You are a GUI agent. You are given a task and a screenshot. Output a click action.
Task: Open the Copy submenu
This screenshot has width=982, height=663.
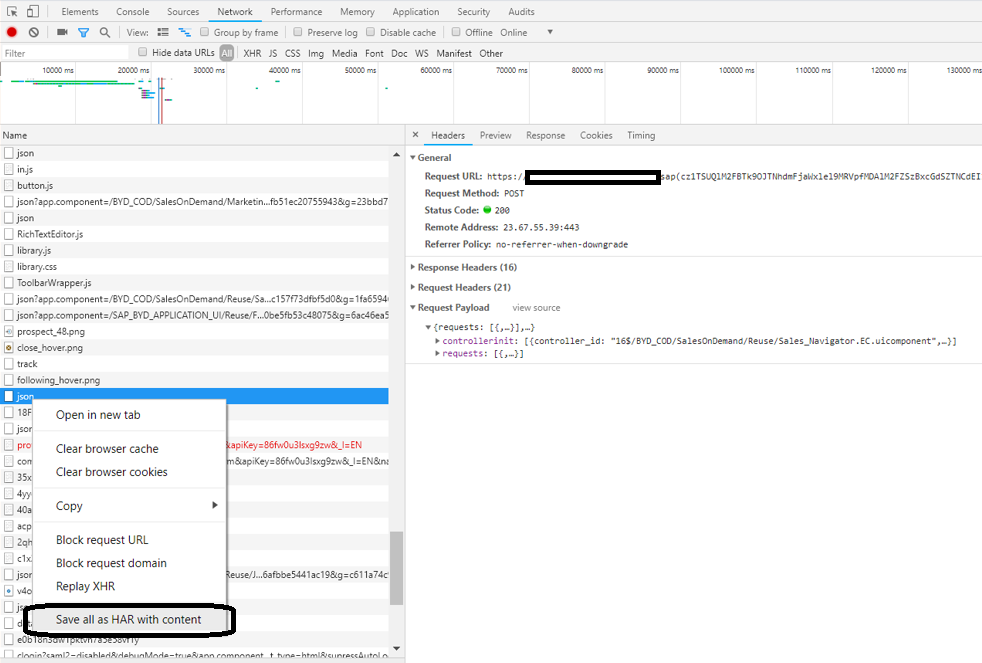(x=129, y=506)
